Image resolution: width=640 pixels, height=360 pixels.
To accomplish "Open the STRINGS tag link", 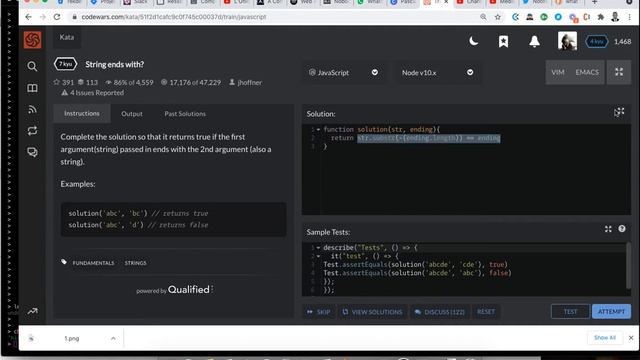I will 136,263.
